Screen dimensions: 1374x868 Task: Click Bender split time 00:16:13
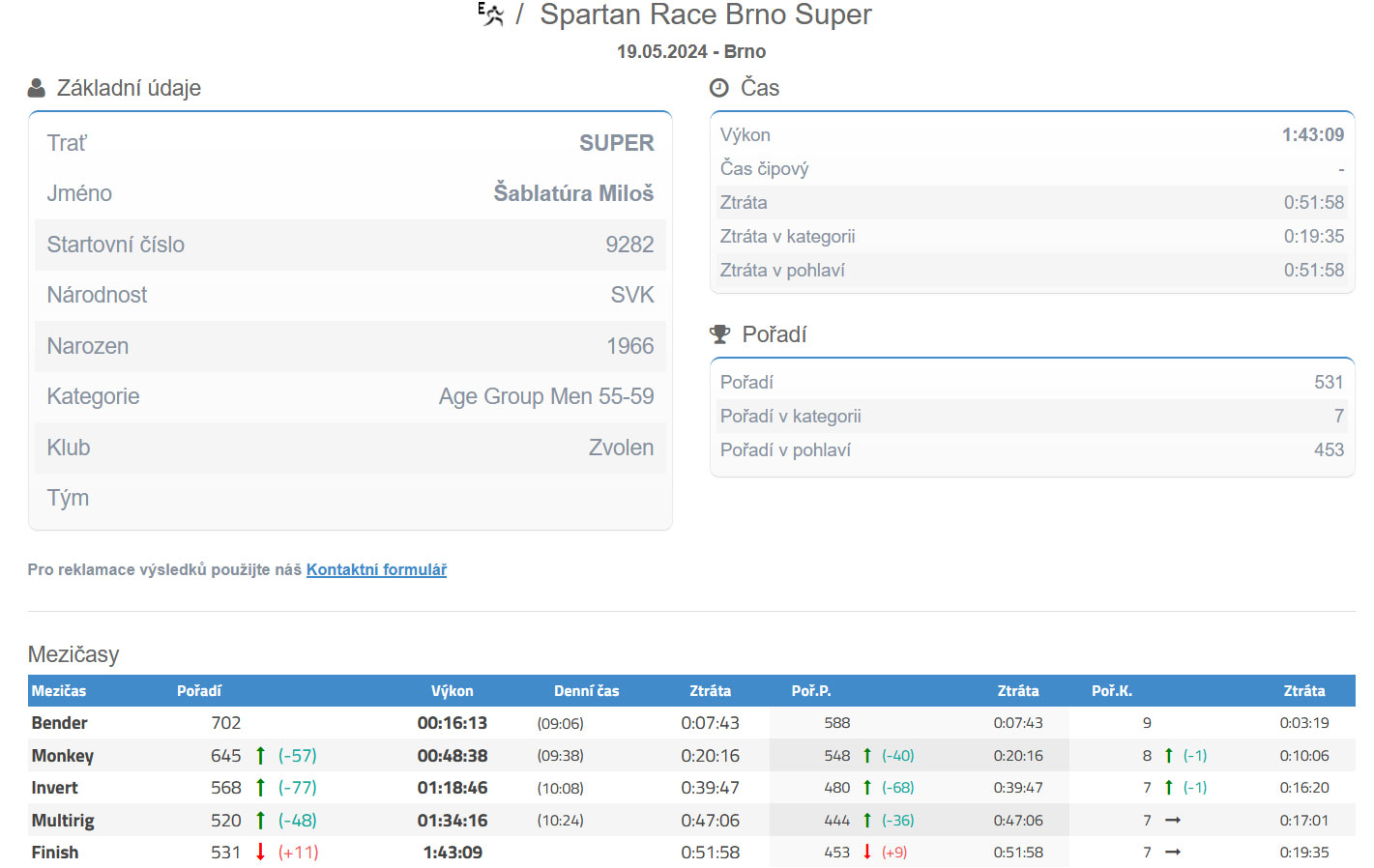[453, 723]
